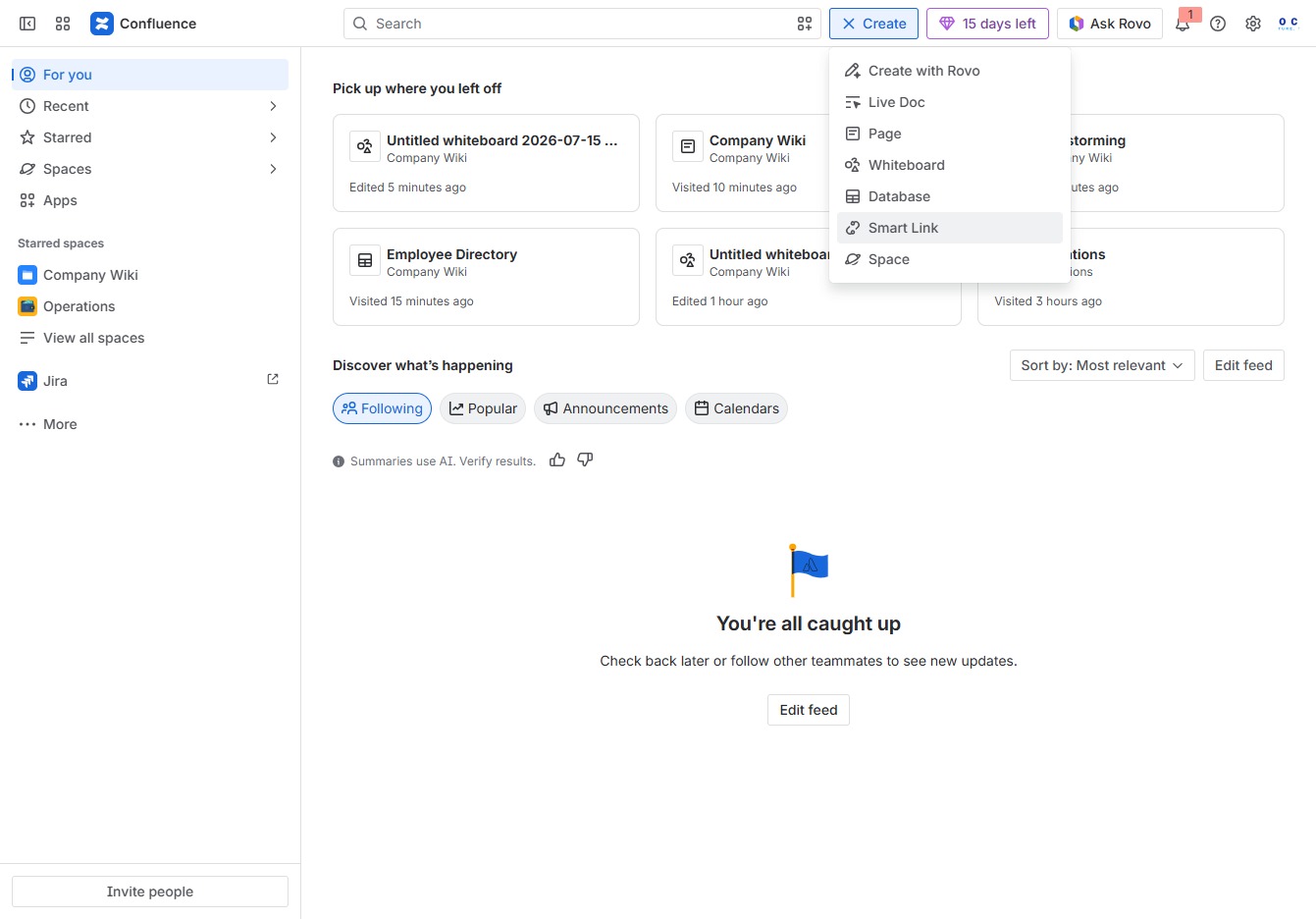This screenshot has height=919, width=1316.
Task: Open the settings gear icon
Action: click(x=1253, y=24)
